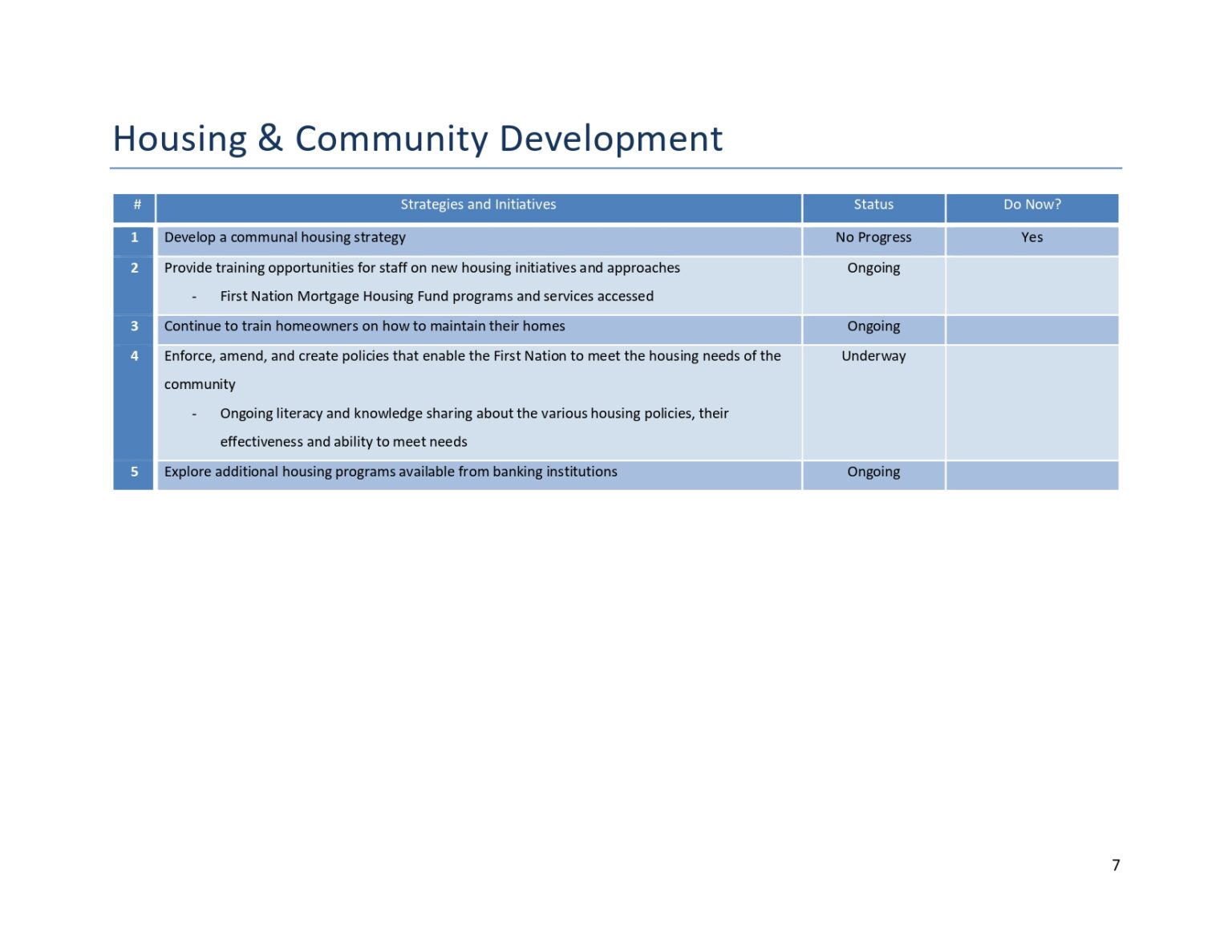Click the No Progress status cell
The image size is (1232, 952).
873,237
